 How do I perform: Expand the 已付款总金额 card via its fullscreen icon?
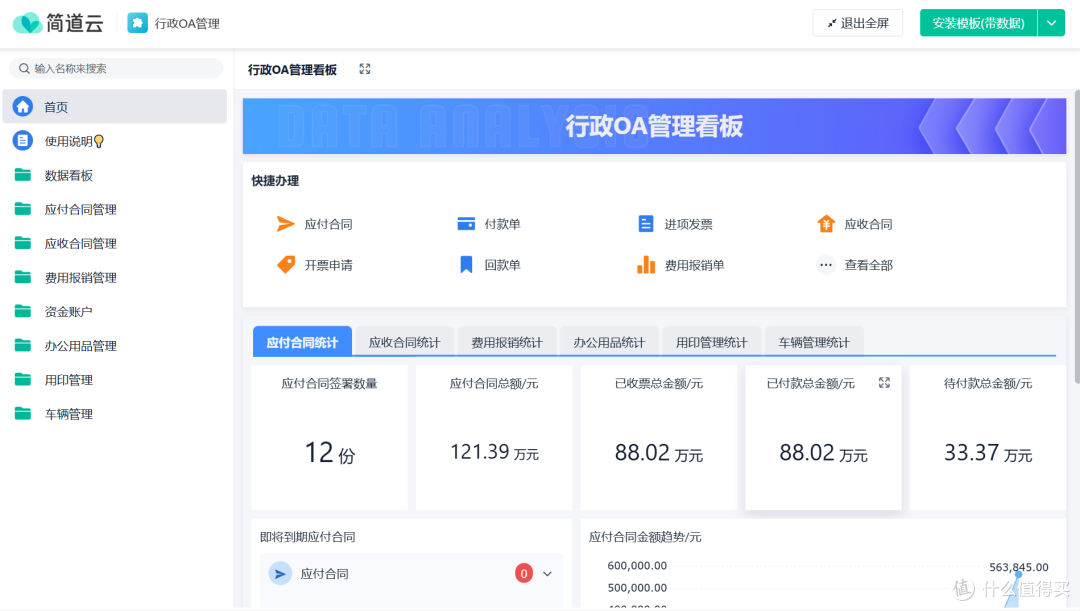884,382
